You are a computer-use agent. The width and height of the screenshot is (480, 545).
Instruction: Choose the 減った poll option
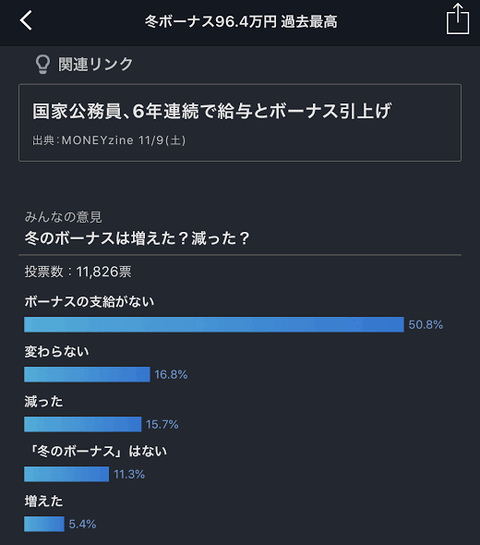click(43, 401)
